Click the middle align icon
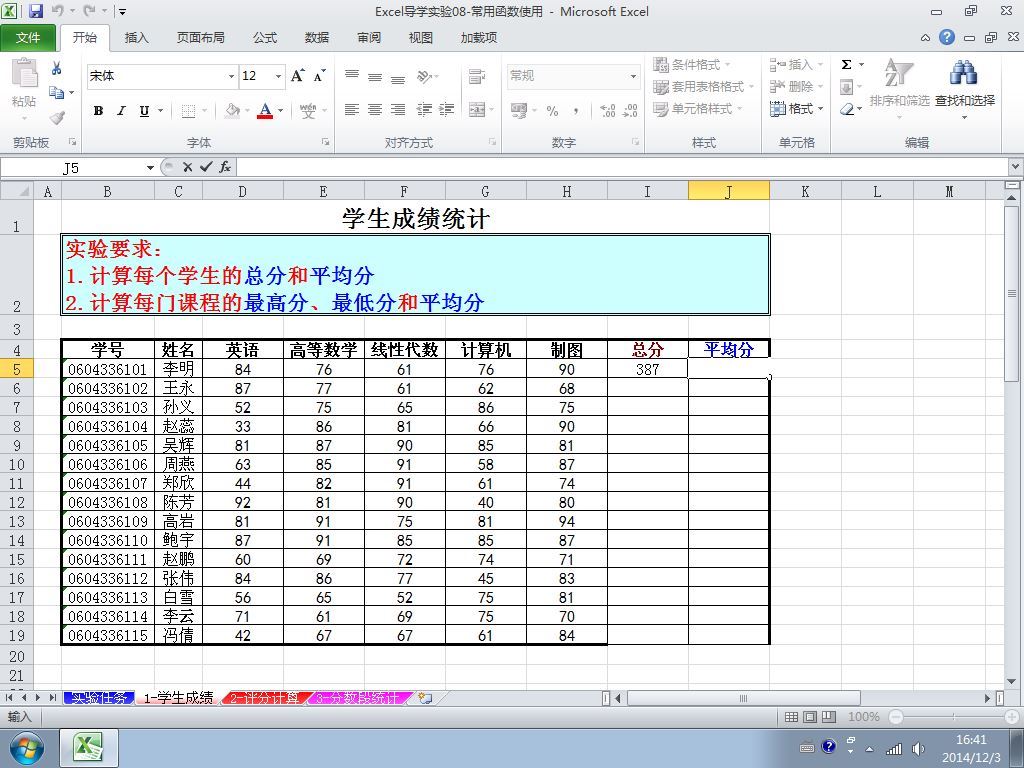 point(375,76)
